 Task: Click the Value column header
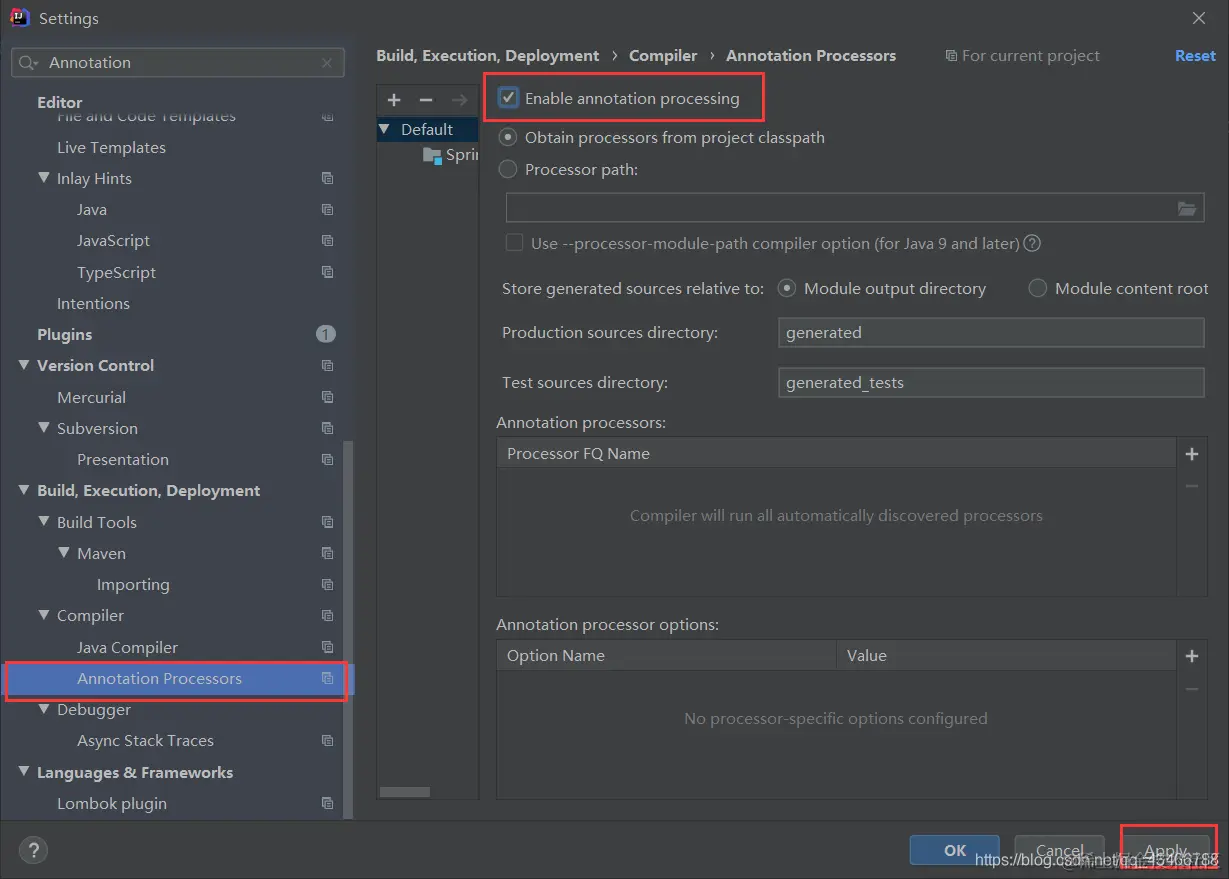1006,656
